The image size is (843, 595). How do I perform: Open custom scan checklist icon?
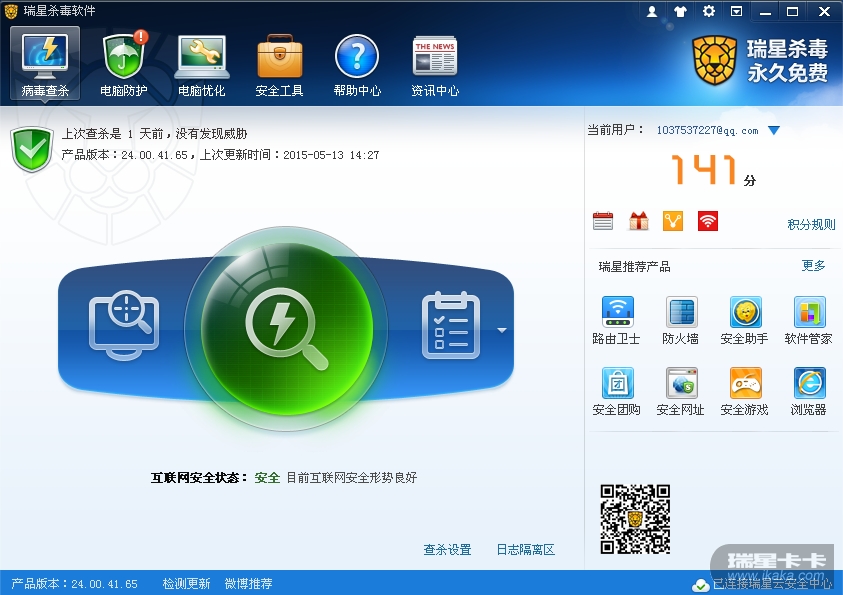(x=451, y=325)
